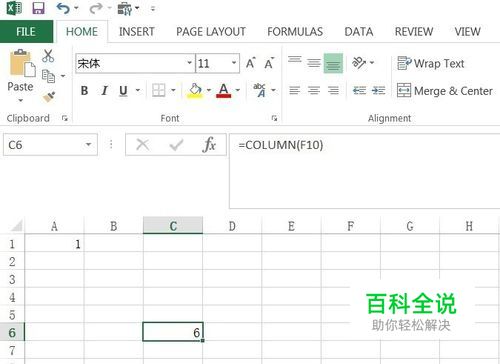Open fill color dropdown arrow
The width and height of the screenshot is (500, 364).
pos(209,90)
